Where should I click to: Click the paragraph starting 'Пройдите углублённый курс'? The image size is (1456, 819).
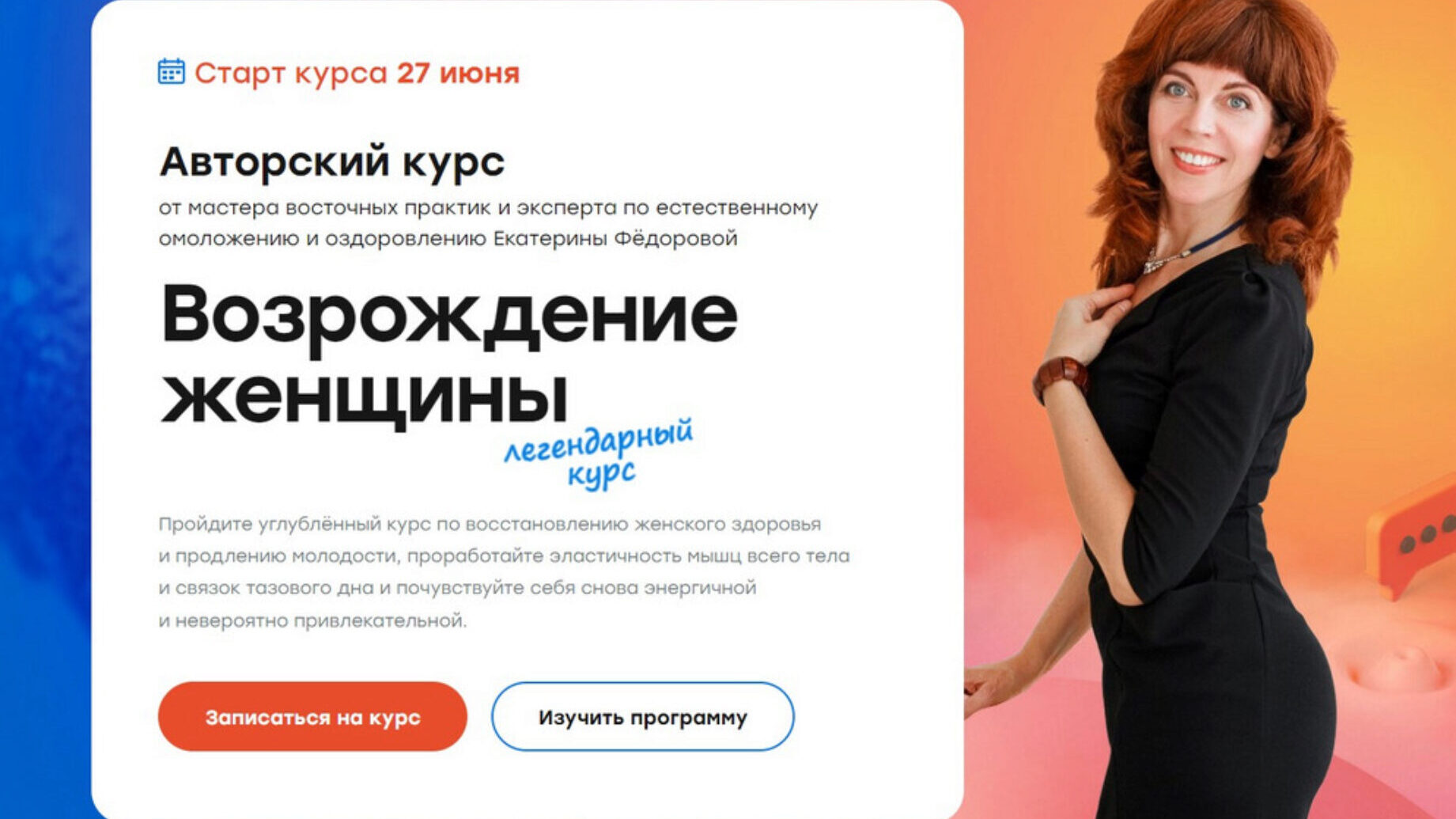[504, 571]
